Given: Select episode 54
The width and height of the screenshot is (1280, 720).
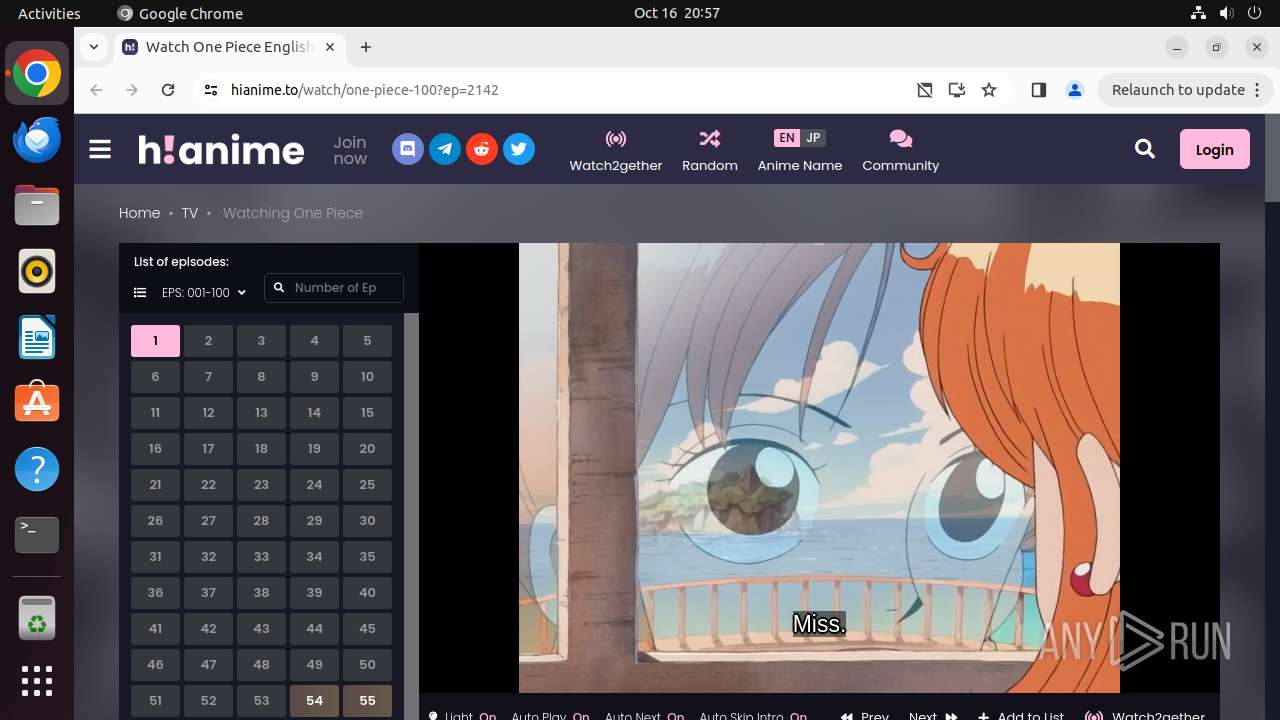Looking at the screenshot, I should (314, 701).
